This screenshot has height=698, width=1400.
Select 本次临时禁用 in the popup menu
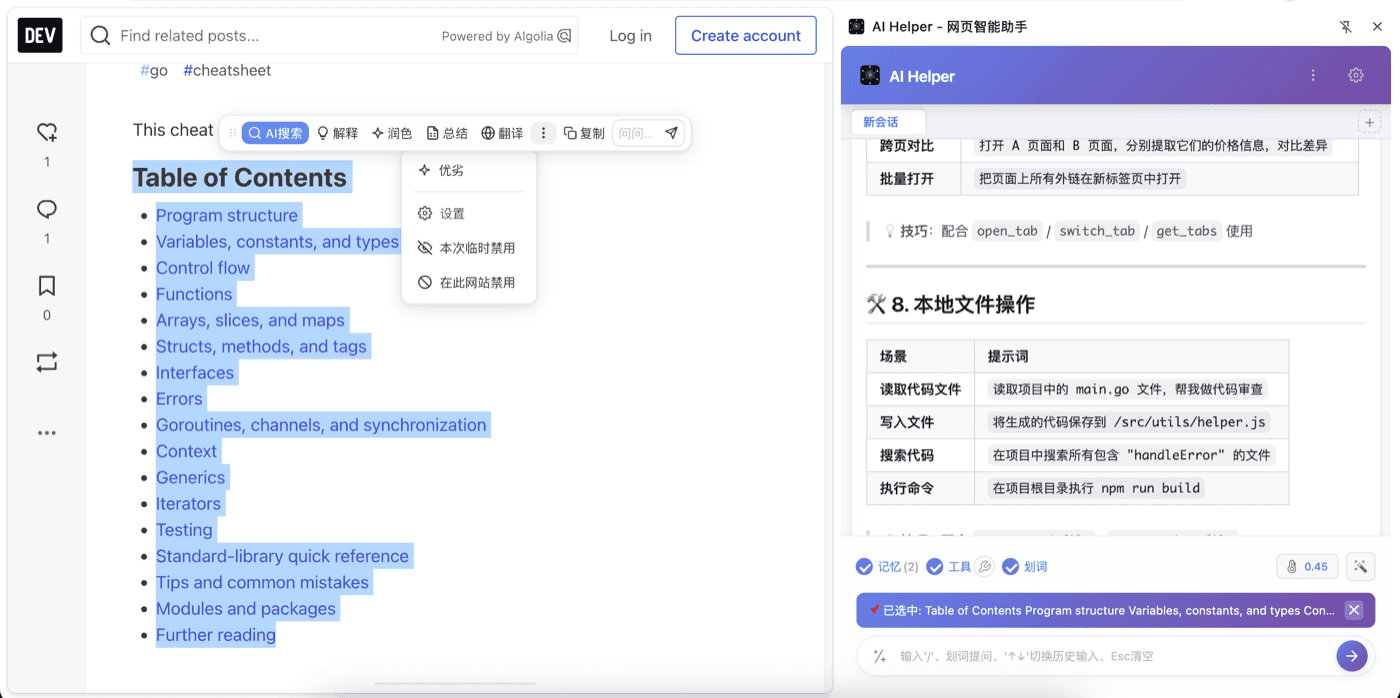click(x=469, y=248)
